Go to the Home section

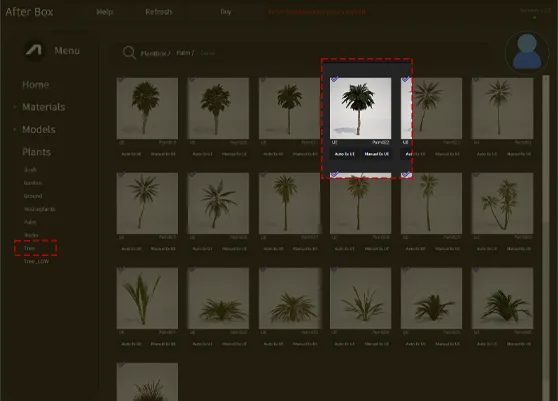pyautogui.click(x=36, y=85)
